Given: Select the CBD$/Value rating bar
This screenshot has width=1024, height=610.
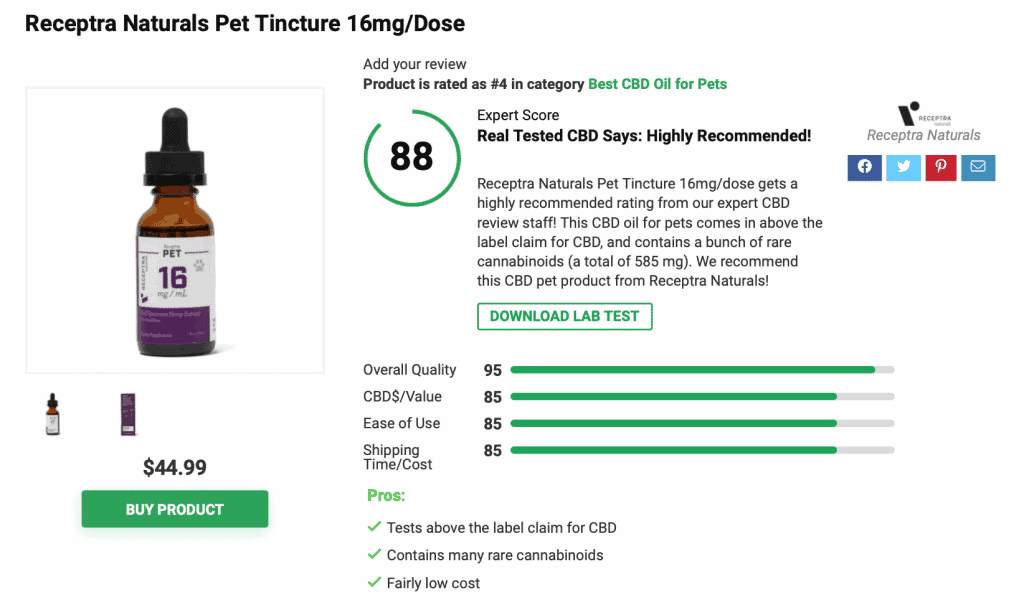Looking at the screenshot, I should click(697, 396).
